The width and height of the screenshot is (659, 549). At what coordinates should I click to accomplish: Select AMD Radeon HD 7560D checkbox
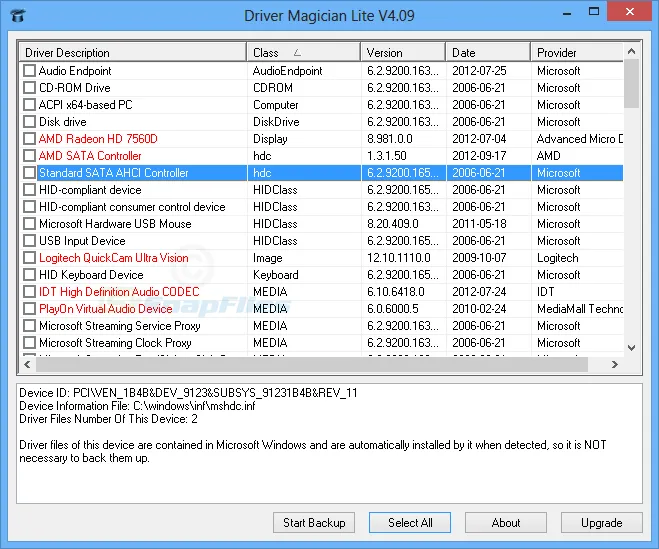(29, 139)
